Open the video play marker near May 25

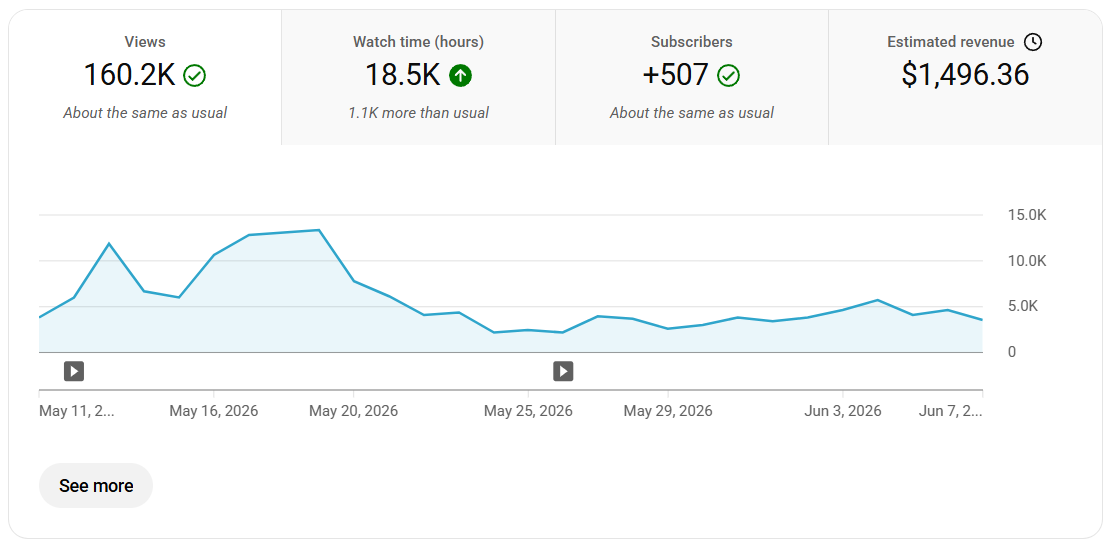pyautogui.click(x=563, y=371)
